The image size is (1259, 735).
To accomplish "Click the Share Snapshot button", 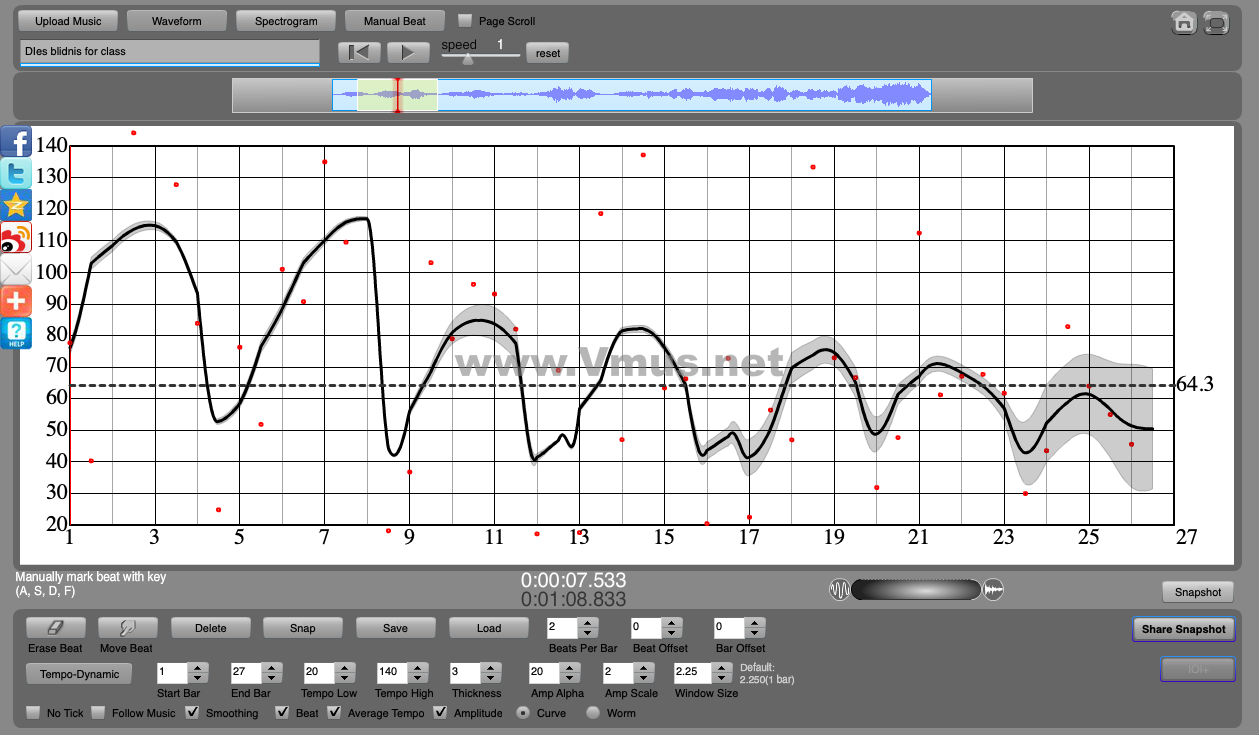I will click(1183, 629).
